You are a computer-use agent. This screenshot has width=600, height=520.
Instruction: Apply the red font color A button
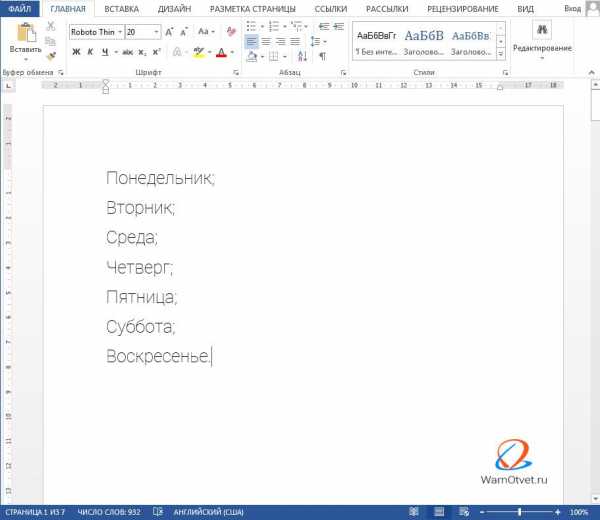click(222, 52)
